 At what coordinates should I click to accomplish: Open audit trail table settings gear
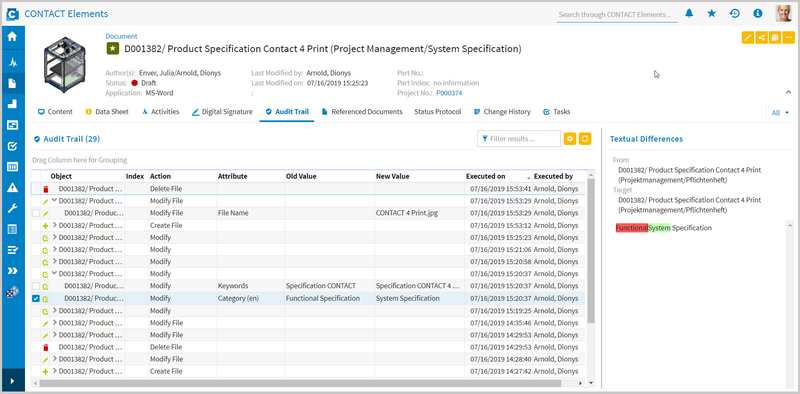point(570,139)
